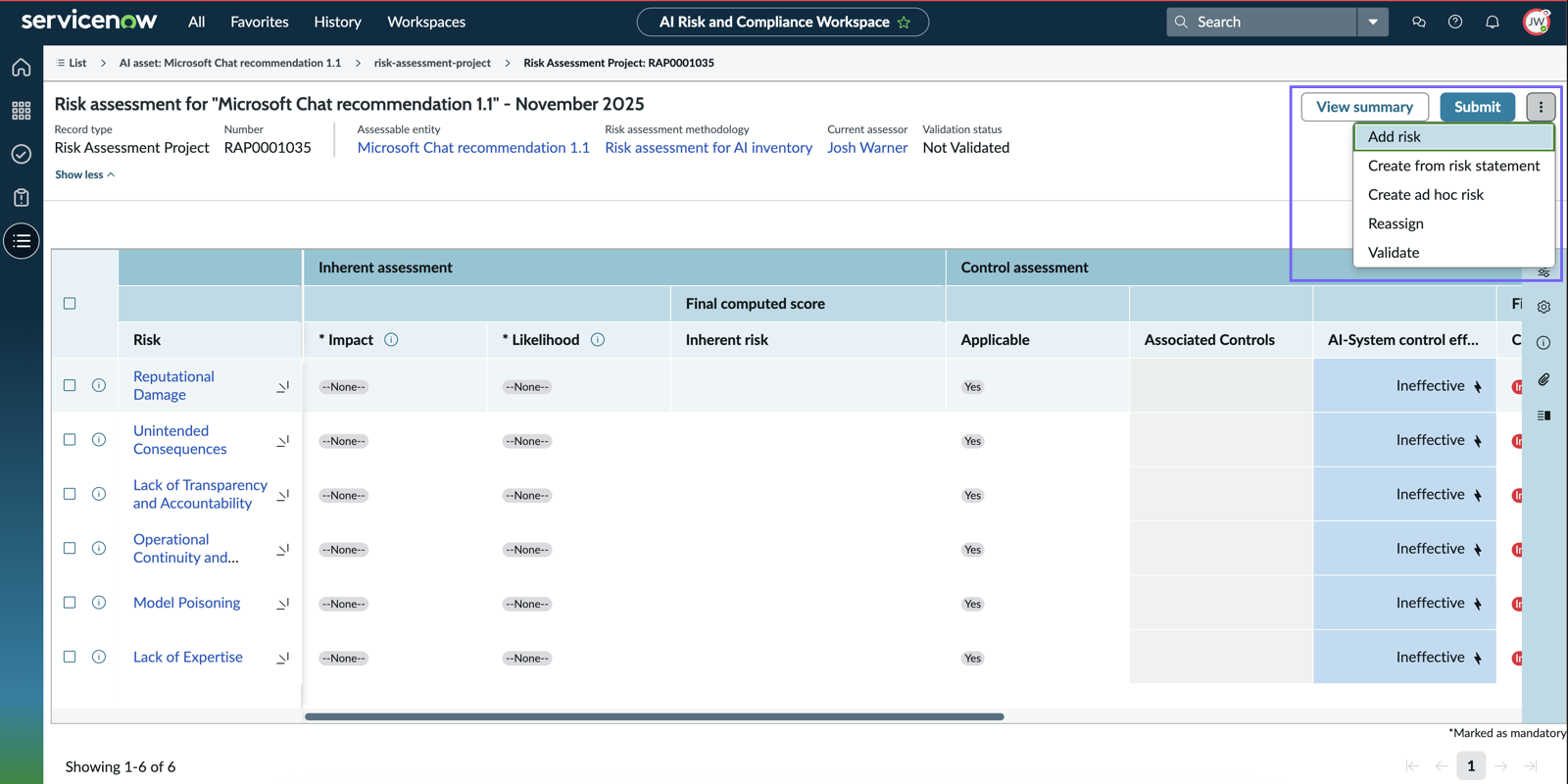The width and height of the screenshot is (1568, 784).
Task: Open the Model Poisoning risk link
Action: (187, 603)
